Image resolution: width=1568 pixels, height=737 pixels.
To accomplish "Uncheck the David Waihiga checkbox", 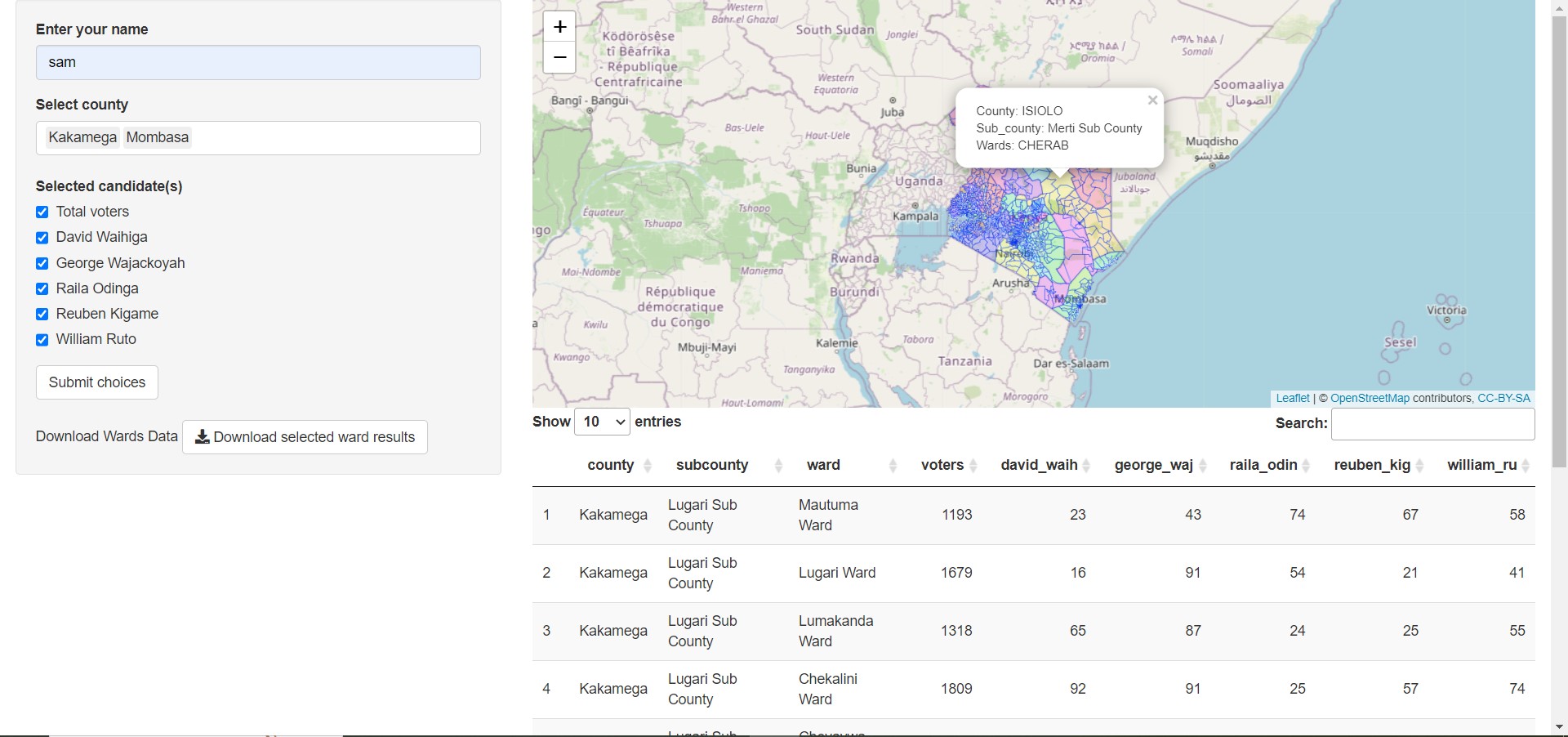I will click(x=42, y=238).
